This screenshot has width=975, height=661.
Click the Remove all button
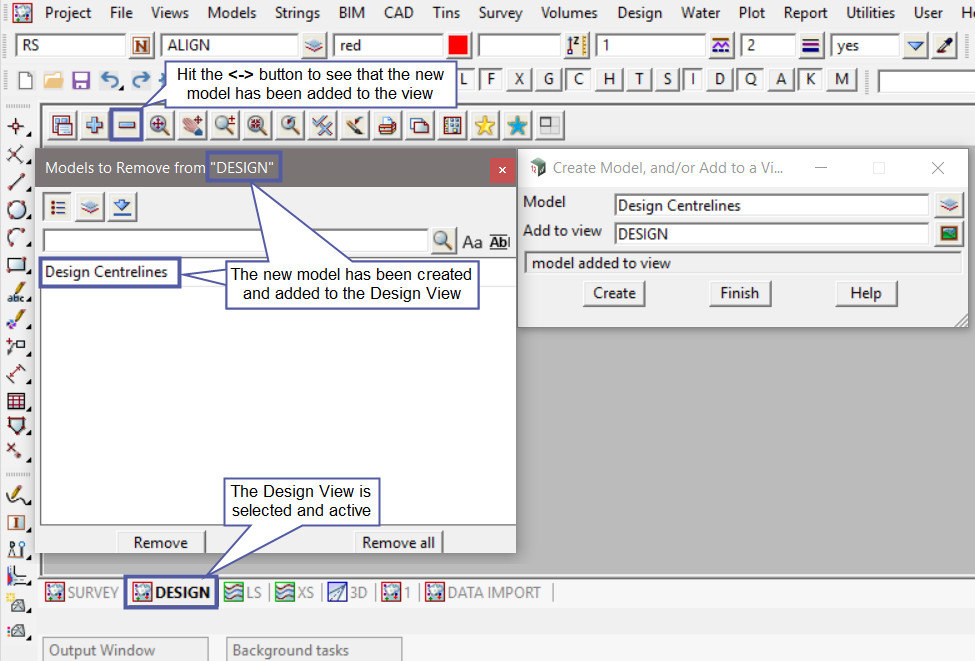click(x=398, y=542)
